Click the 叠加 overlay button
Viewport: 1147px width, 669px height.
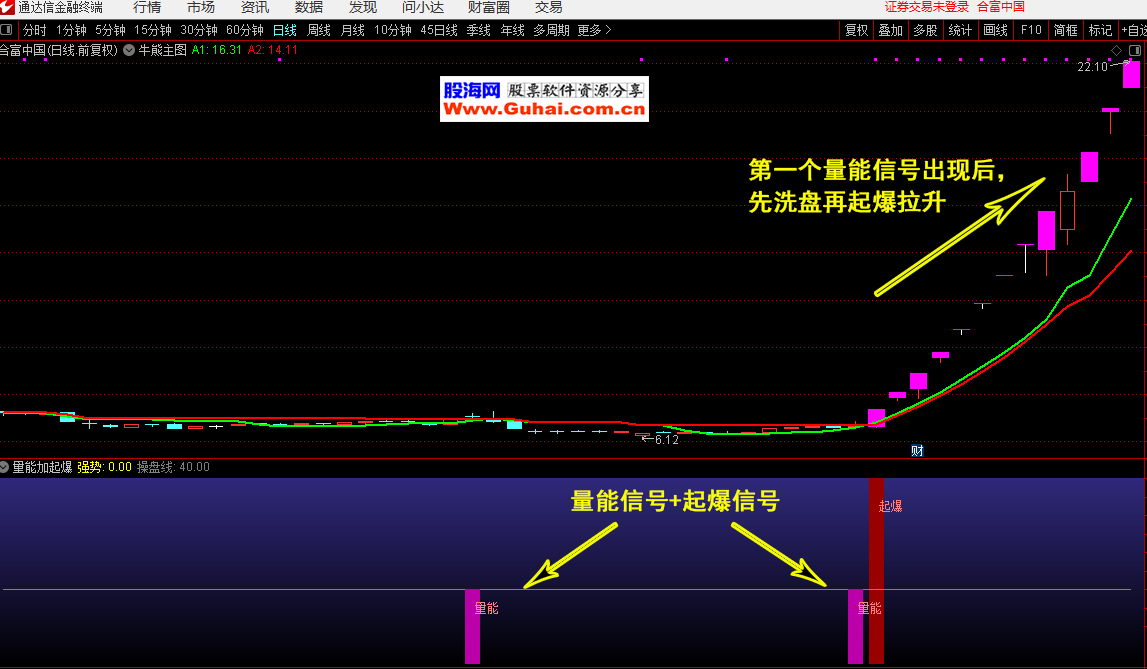pos(890,30)
